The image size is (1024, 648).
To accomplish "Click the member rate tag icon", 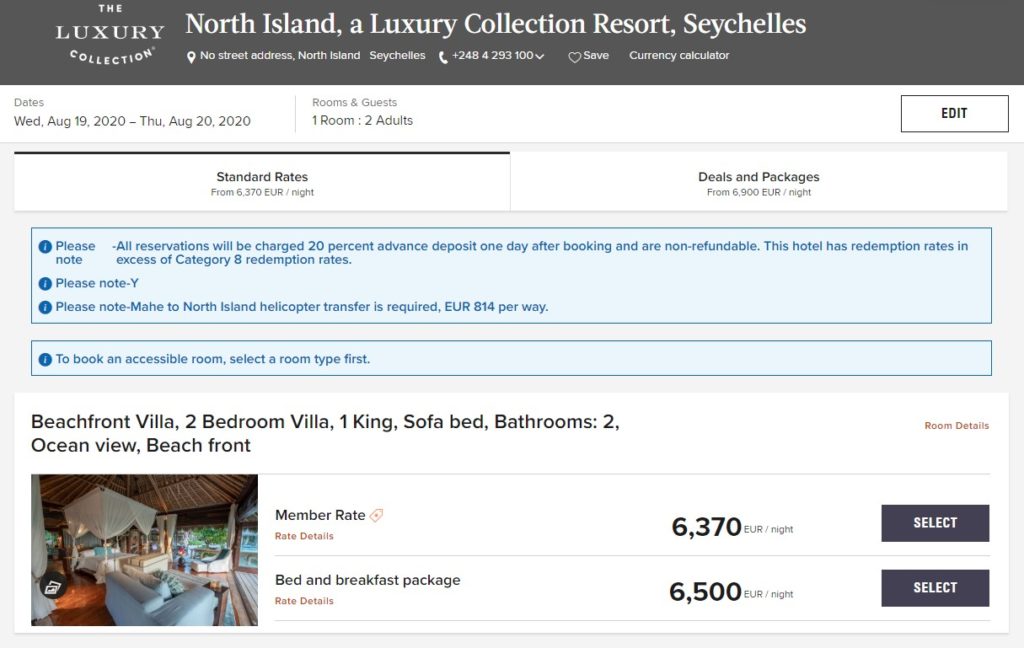I will coord(377,516).
